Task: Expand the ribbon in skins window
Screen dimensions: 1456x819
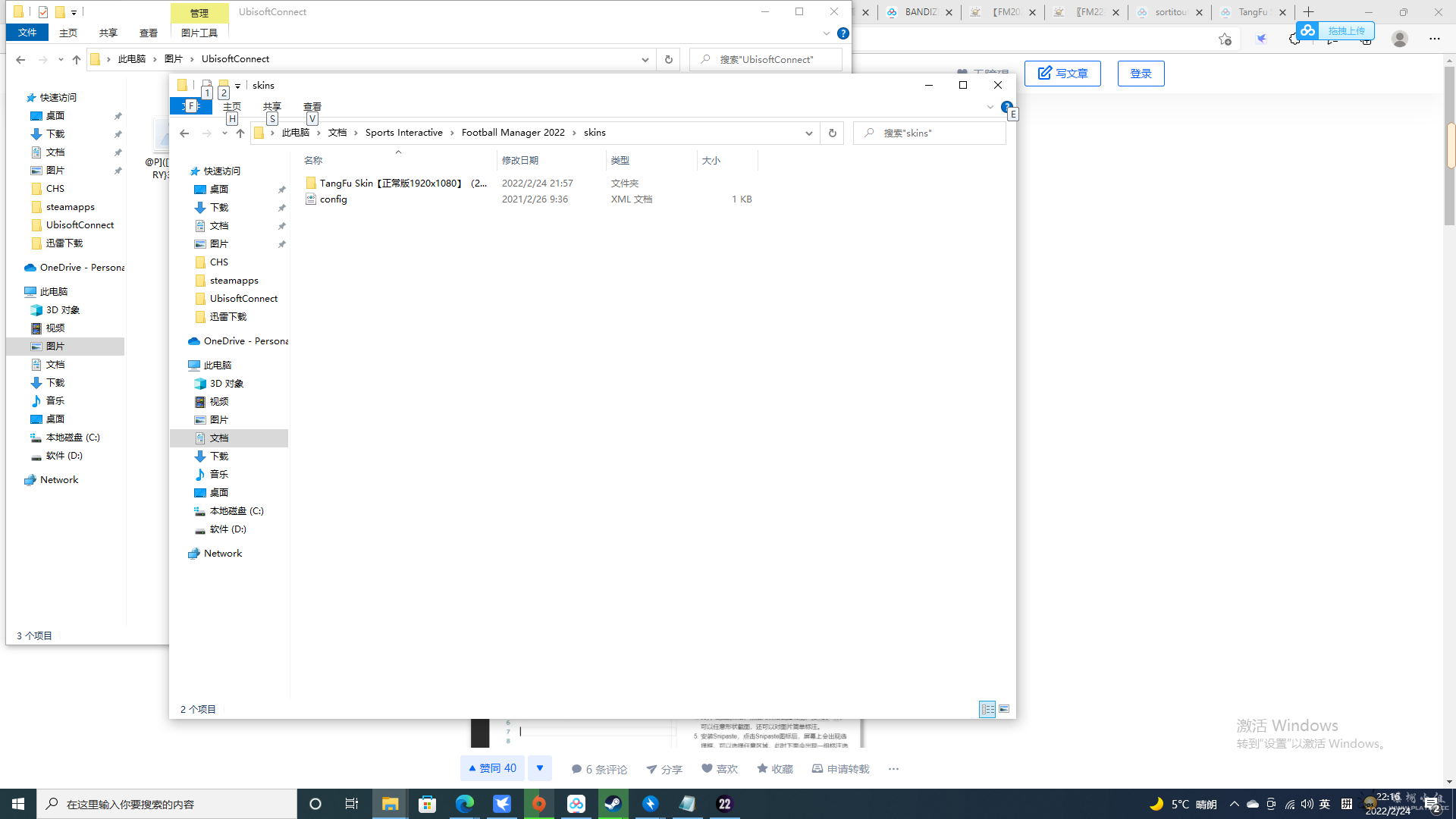Action: 990,107
